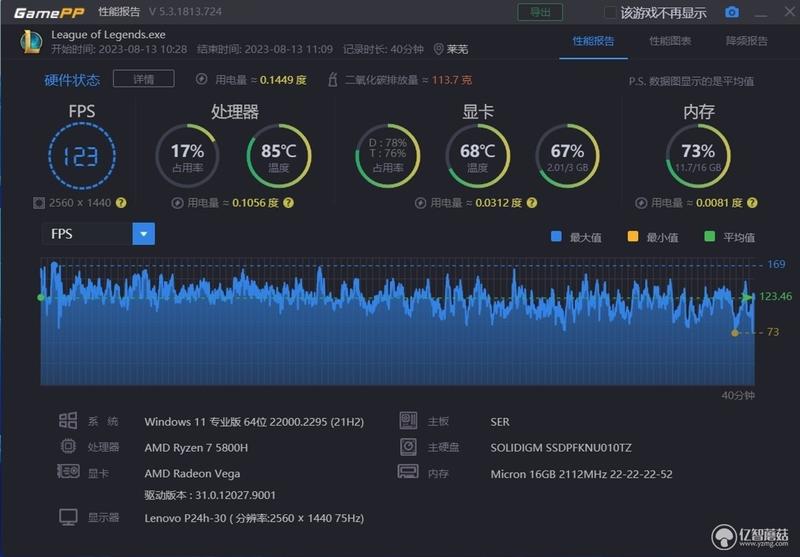Click the Windows system icon in specs list
The image size is (800, 557).
point(68,421)
